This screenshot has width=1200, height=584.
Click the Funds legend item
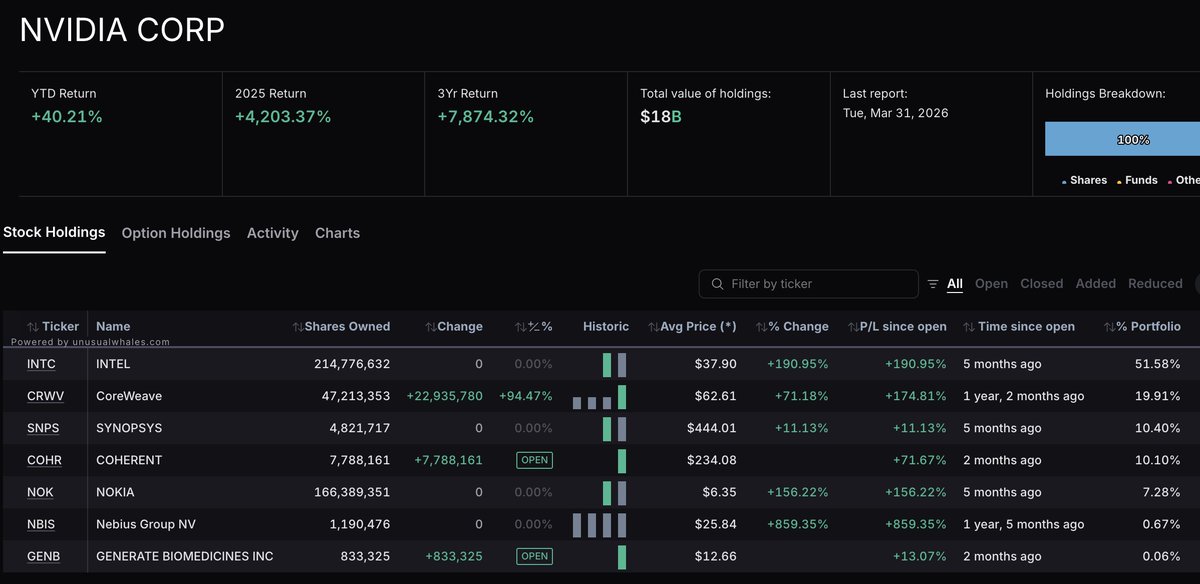pyautogui.click(x=1140, y=181)
